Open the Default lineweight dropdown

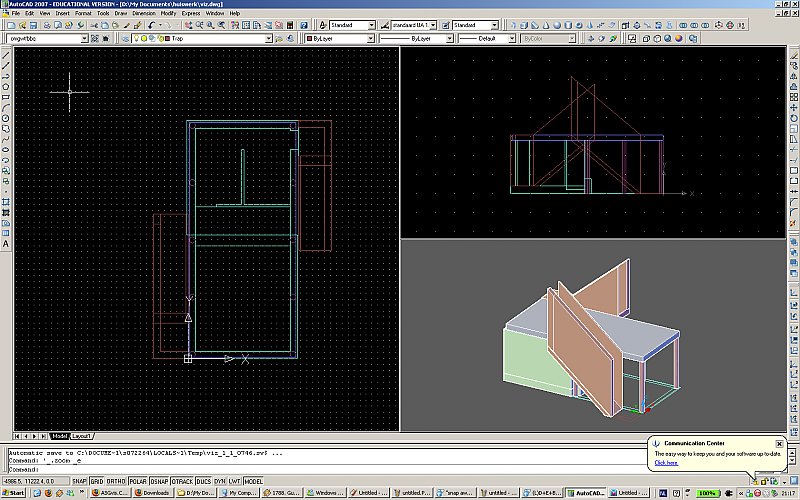click(511, 39)
